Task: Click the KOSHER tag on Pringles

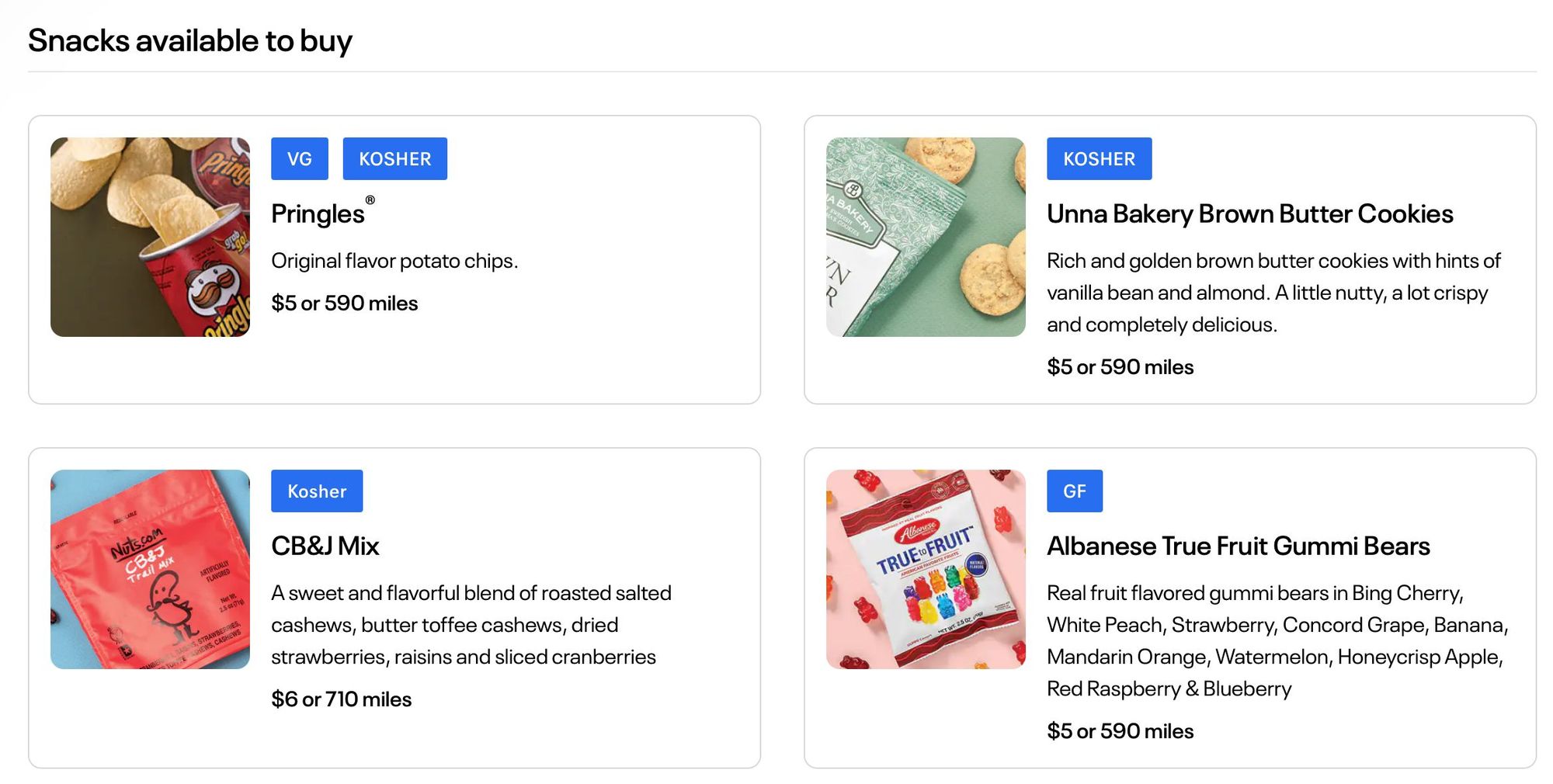Action: (x=395, y=158)
